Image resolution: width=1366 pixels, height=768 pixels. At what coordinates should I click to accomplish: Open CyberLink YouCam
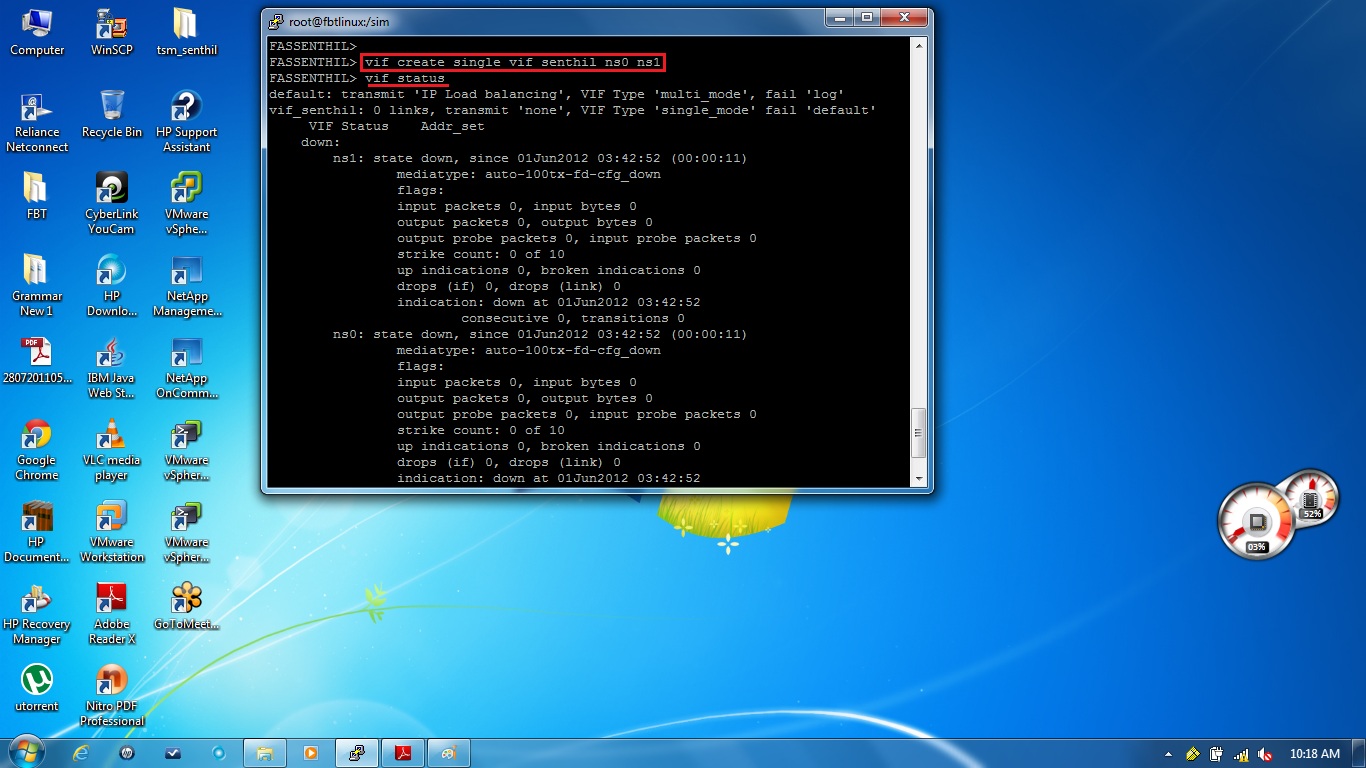click(111, 187)
